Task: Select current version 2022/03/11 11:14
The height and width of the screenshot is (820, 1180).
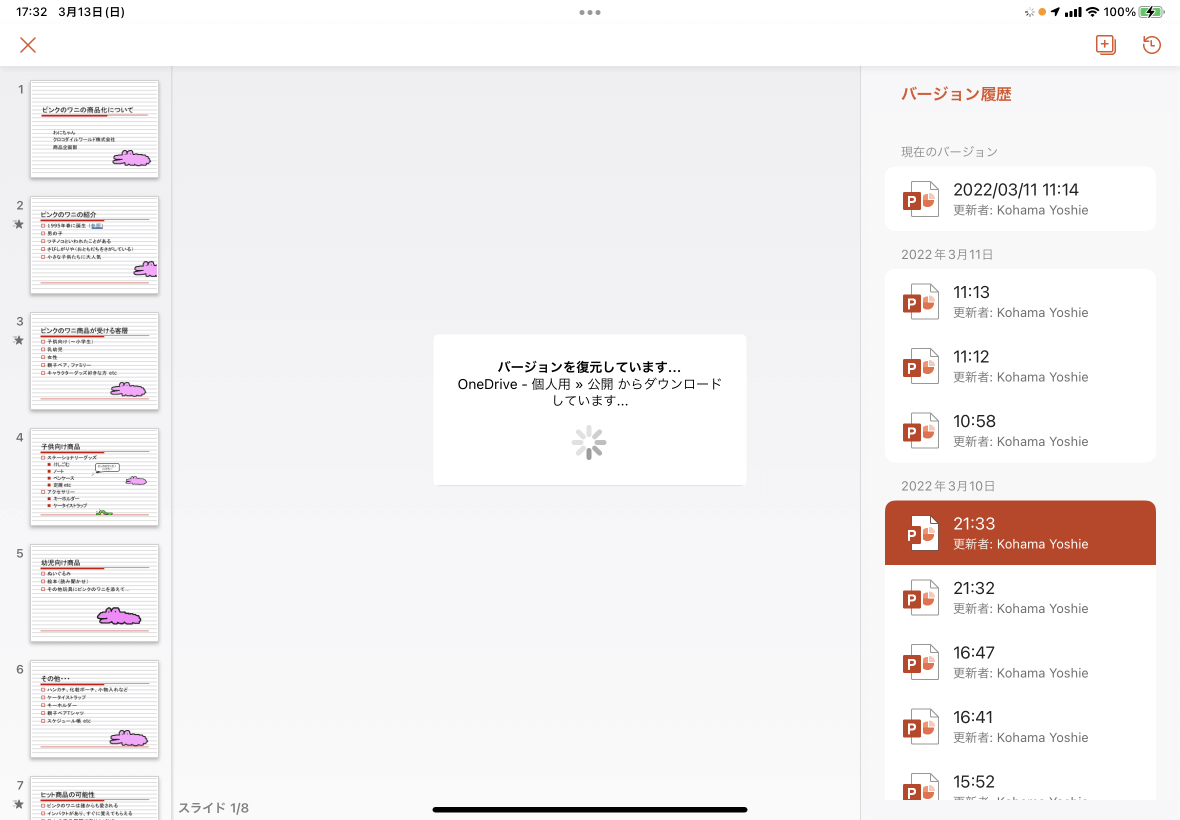Action: pos(1020,199)
